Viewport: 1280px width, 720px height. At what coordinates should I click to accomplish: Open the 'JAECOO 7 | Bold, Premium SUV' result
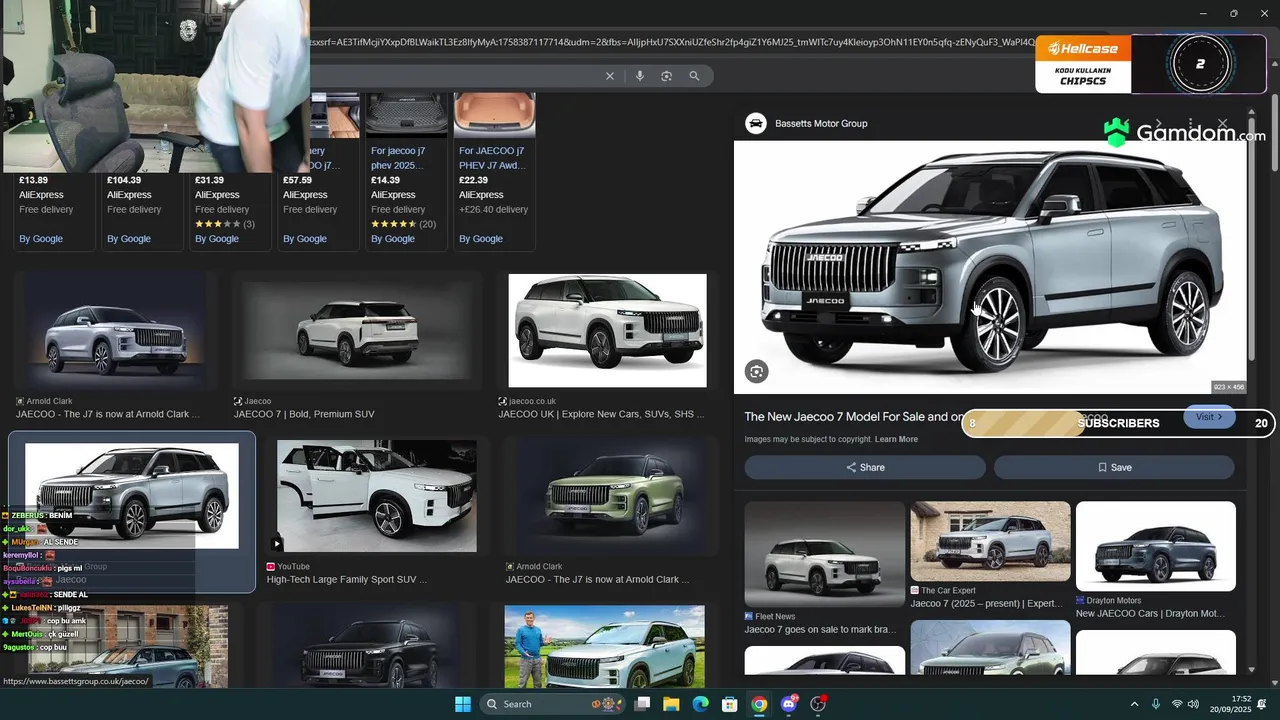click(x=304, y=414)
